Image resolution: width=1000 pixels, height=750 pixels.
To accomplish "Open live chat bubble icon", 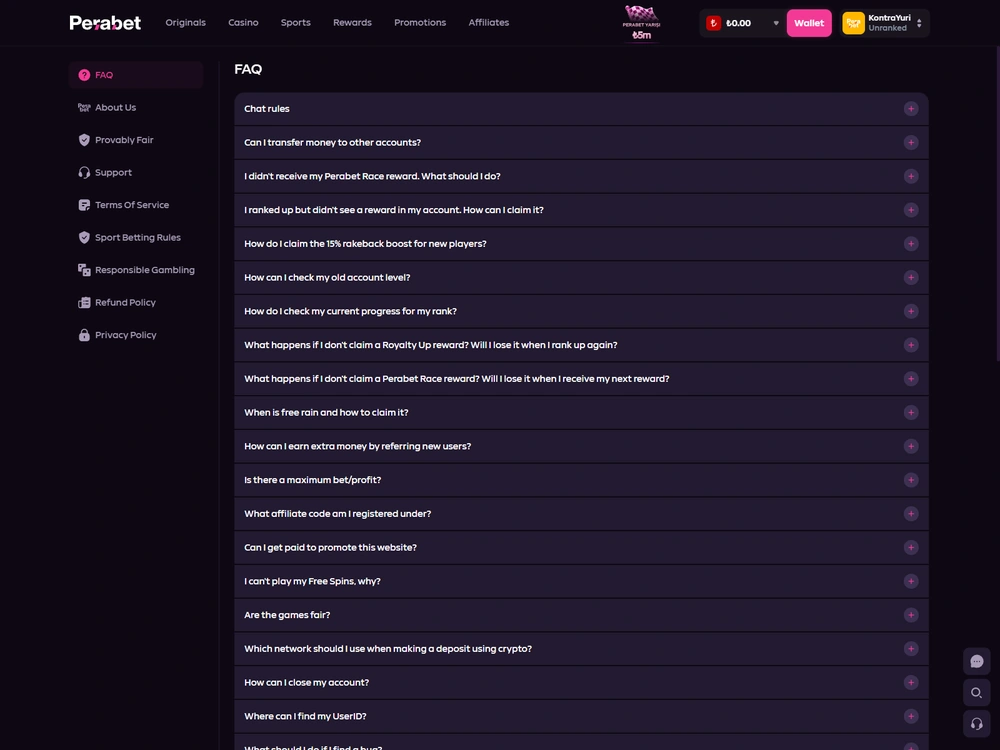I will [976, 661].
